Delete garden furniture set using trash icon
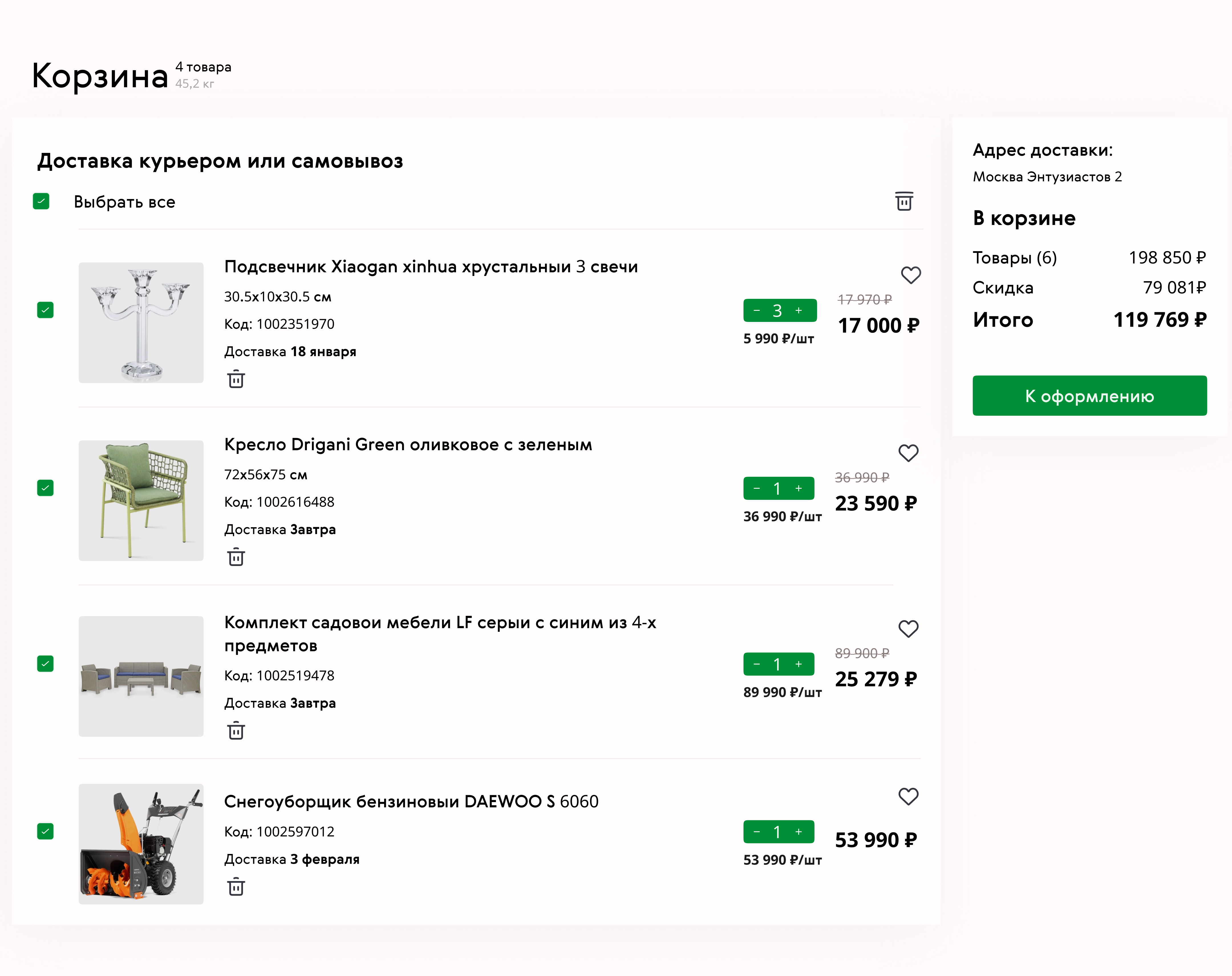 pyautogui.click(x=236, y=730)
